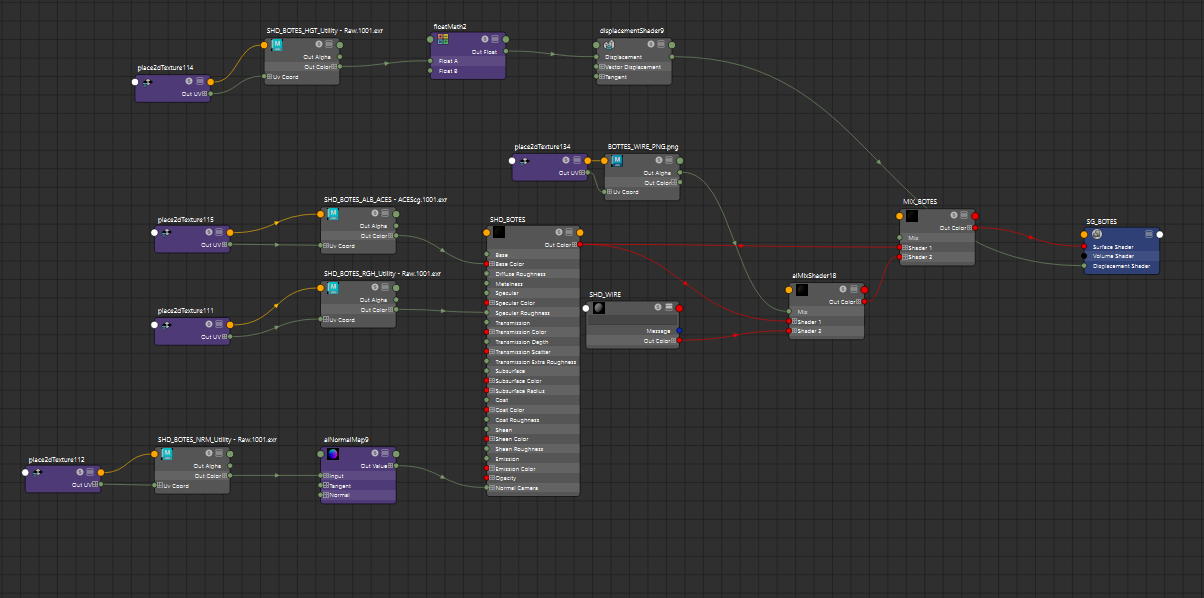Screen dimensions: 1204x598
Task: Click the place2dTexture111 node icon
Action: pyautogui.click(x=166, y=324)
